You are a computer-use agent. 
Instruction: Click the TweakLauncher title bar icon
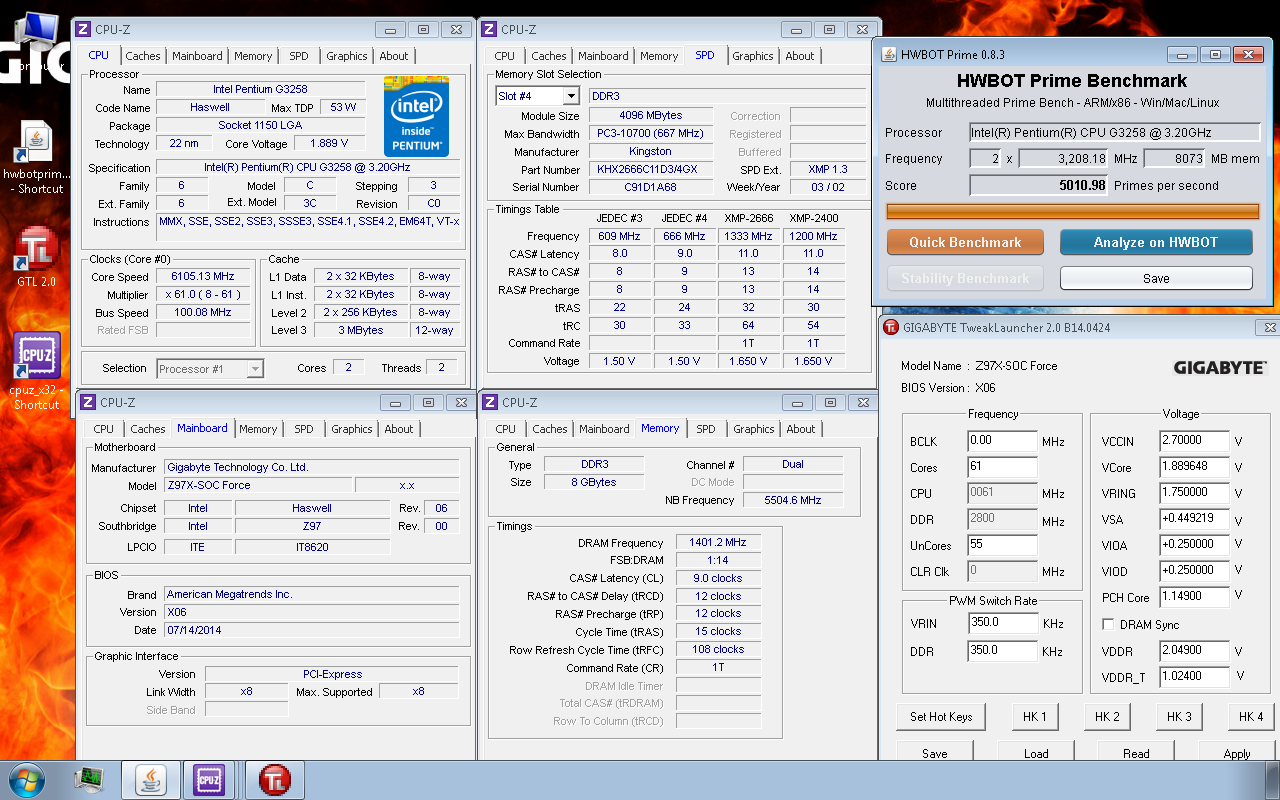point(890,327)
